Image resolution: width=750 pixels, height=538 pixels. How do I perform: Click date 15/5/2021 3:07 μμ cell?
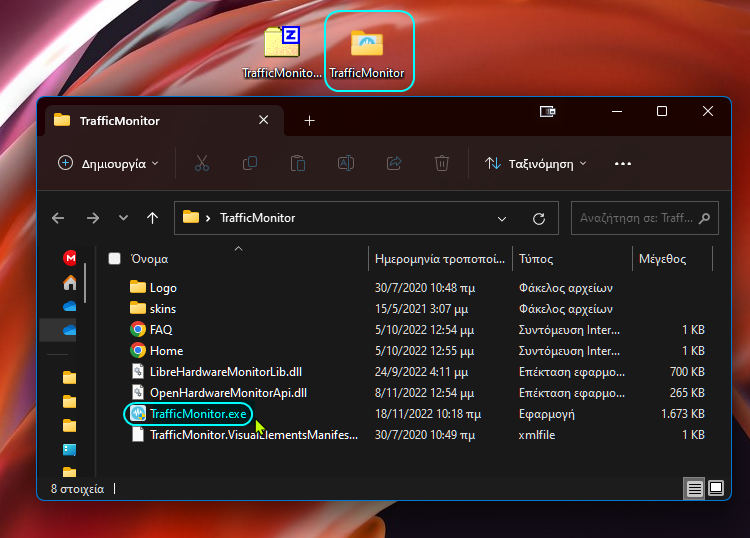tap(421, 308)
